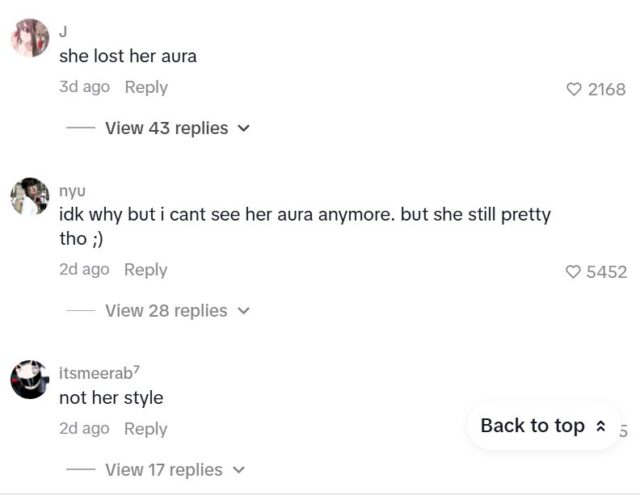Expand View 17 replies
This screenshot has height=500, width=640.
163,469
